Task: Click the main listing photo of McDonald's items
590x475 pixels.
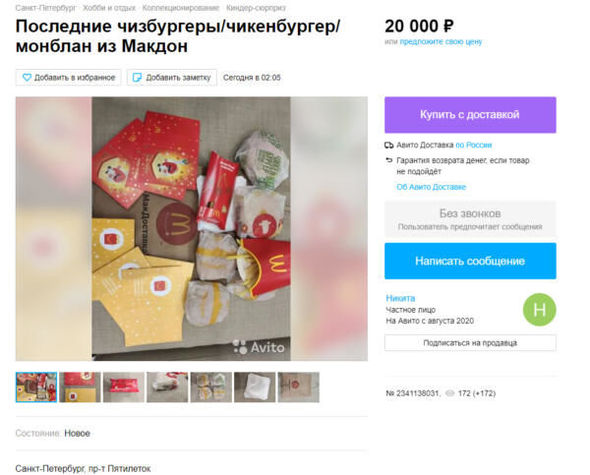Action: pyautogui.click(x=192, y=229)
